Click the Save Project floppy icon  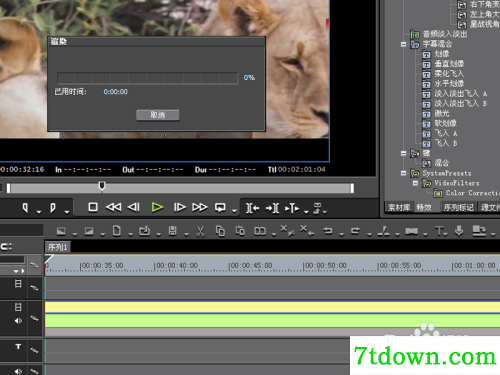tap(172, 231)
